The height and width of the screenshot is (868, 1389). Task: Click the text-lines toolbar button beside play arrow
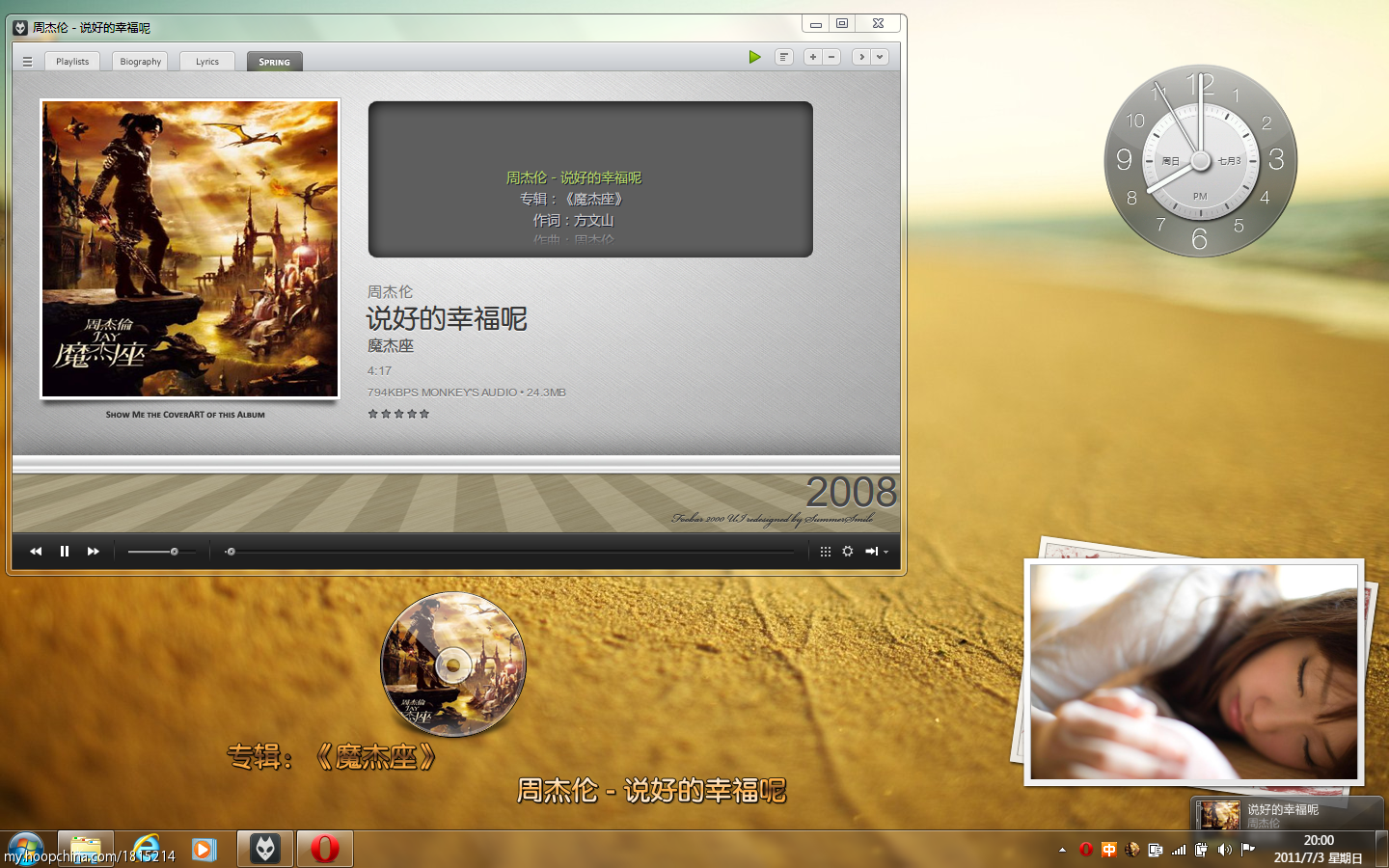point(784,57)
